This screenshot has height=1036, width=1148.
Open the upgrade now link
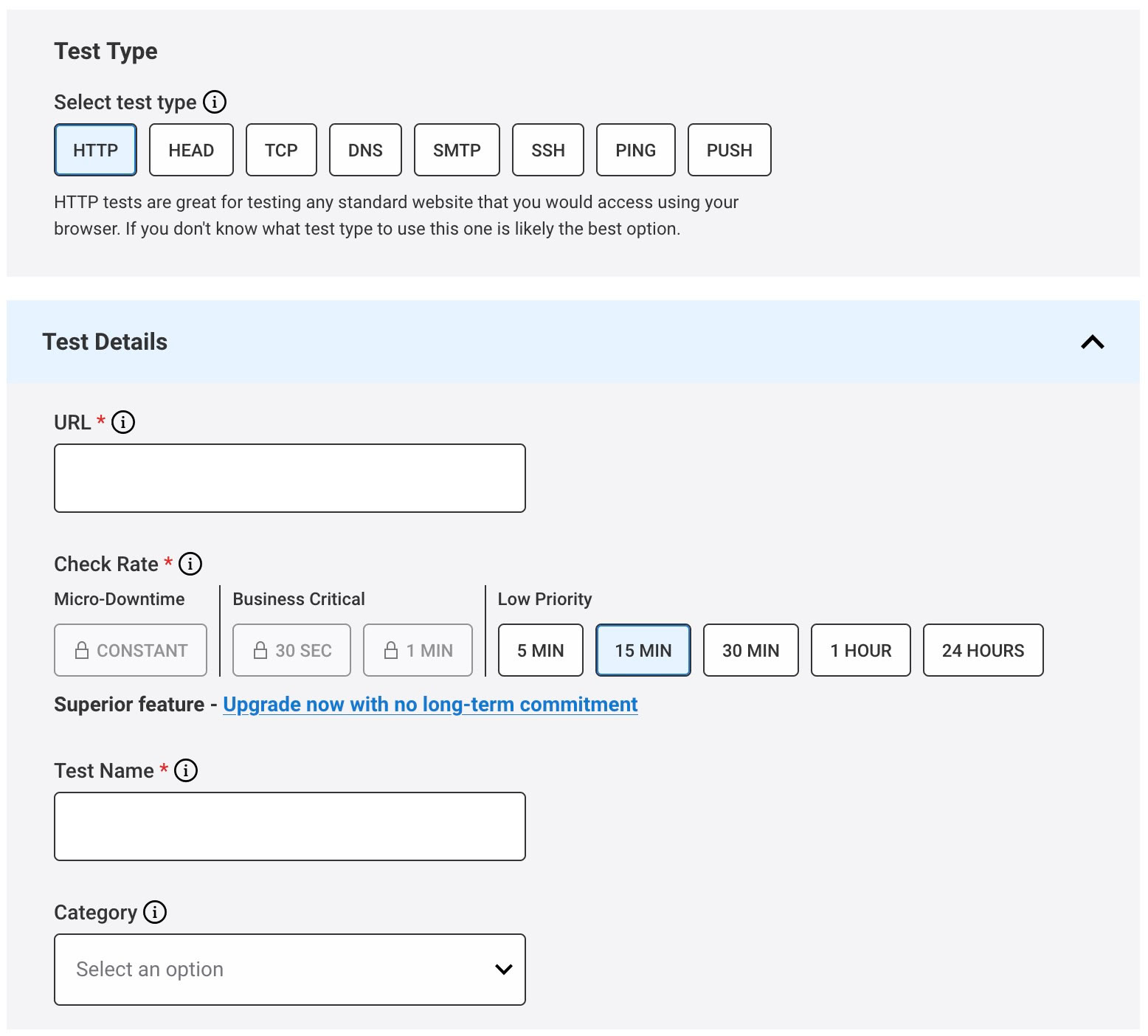(430, 705)
